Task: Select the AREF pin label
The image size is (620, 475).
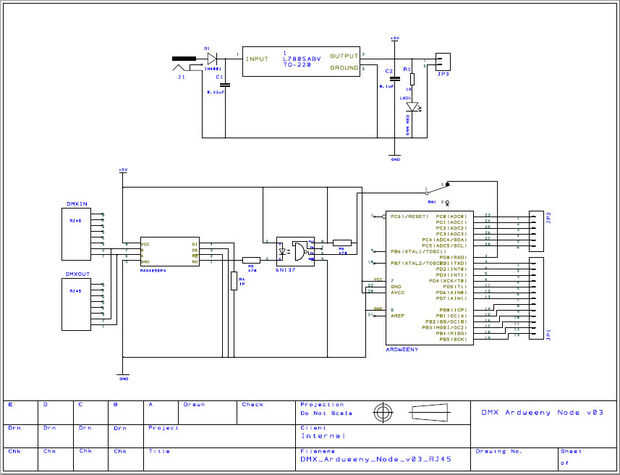Action: pos(397,316)
